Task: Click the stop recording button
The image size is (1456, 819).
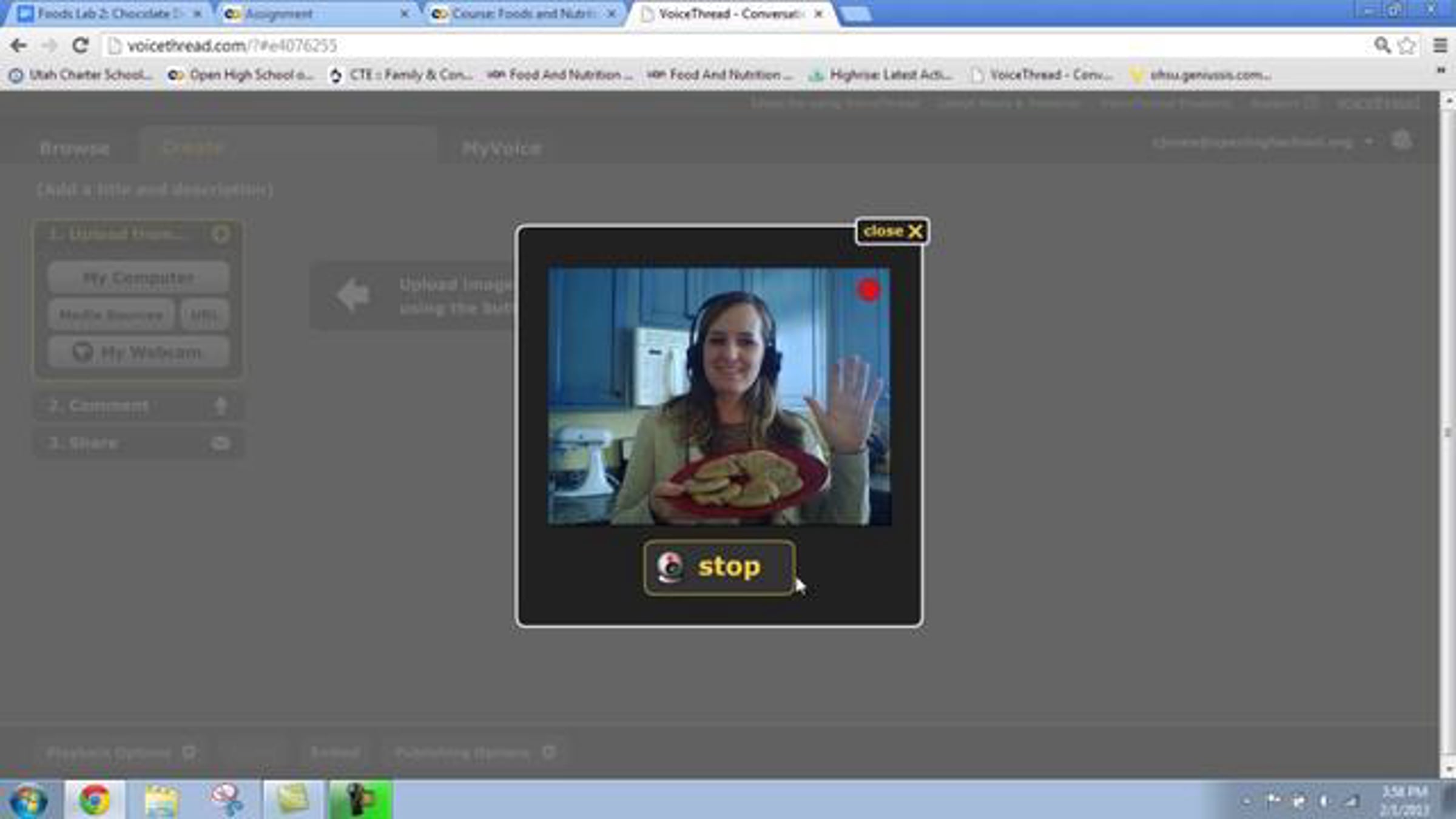Action: [719, 567]
